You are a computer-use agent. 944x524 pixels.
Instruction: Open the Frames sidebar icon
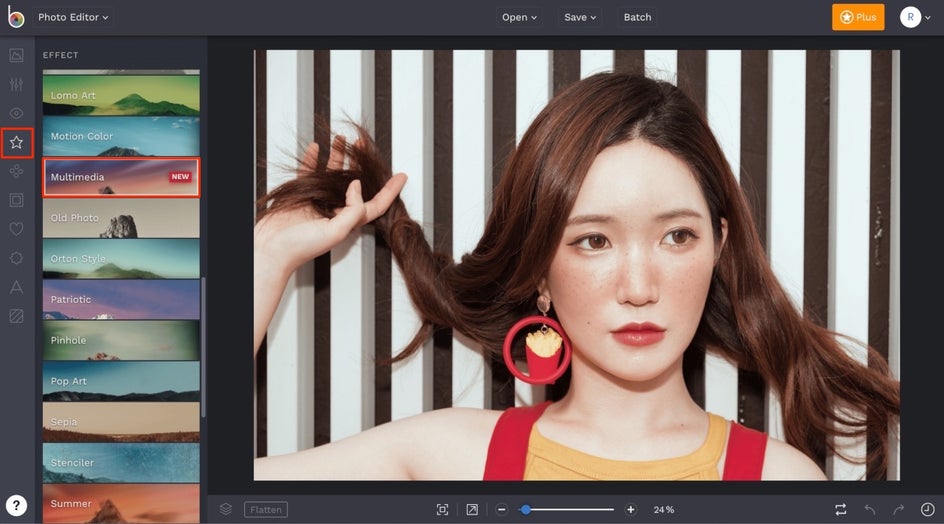coord(16,200)
